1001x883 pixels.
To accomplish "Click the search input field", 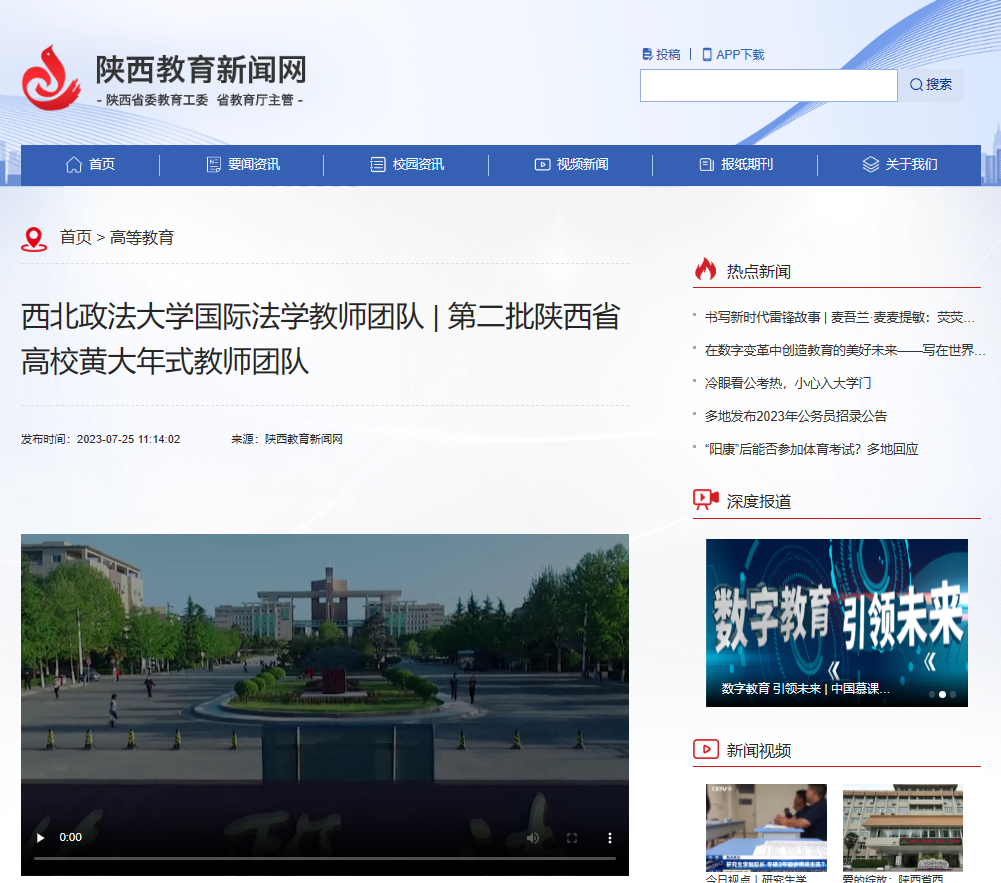I will coord(768,85).
